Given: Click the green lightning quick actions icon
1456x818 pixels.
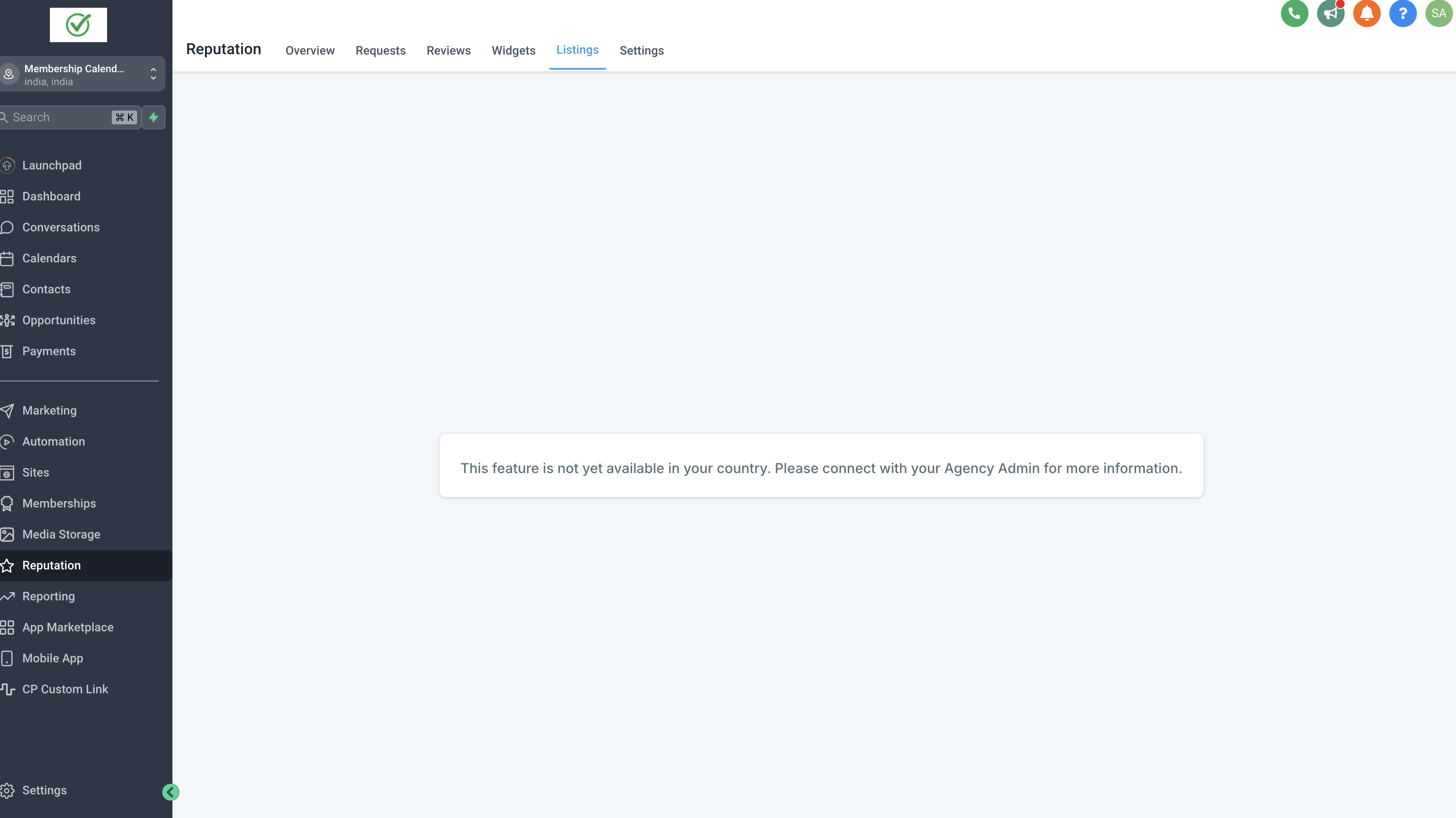Looking at the screenshot, I should tap(153, 117).
